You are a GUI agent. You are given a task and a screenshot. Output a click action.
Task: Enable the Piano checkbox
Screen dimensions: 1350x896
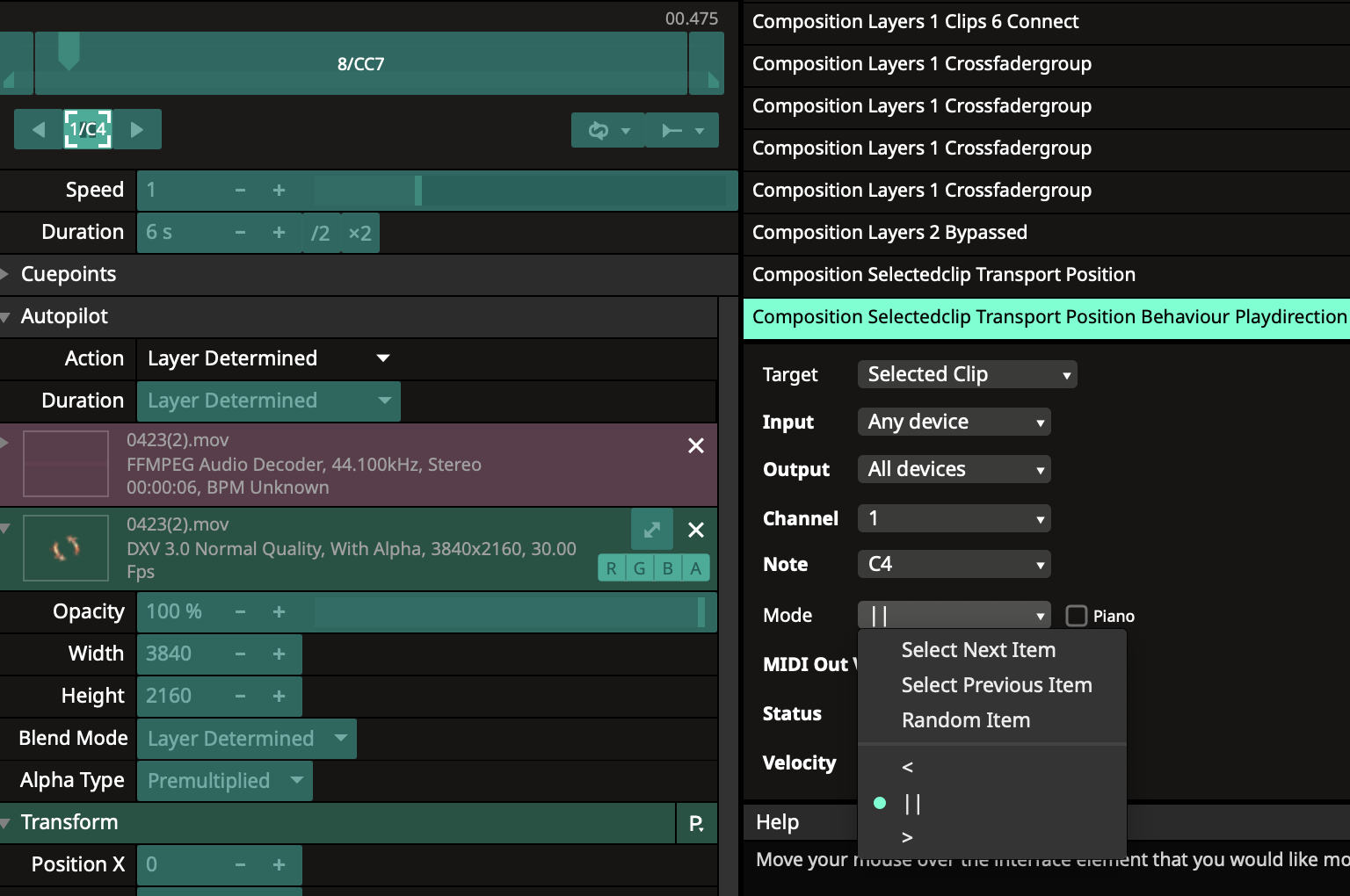coord(1077,616)
